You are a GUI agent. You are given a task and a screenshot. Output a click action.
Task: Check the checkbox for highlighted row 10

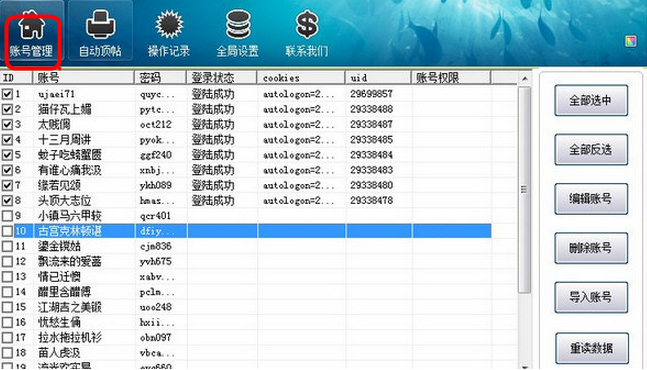(7, 231)
